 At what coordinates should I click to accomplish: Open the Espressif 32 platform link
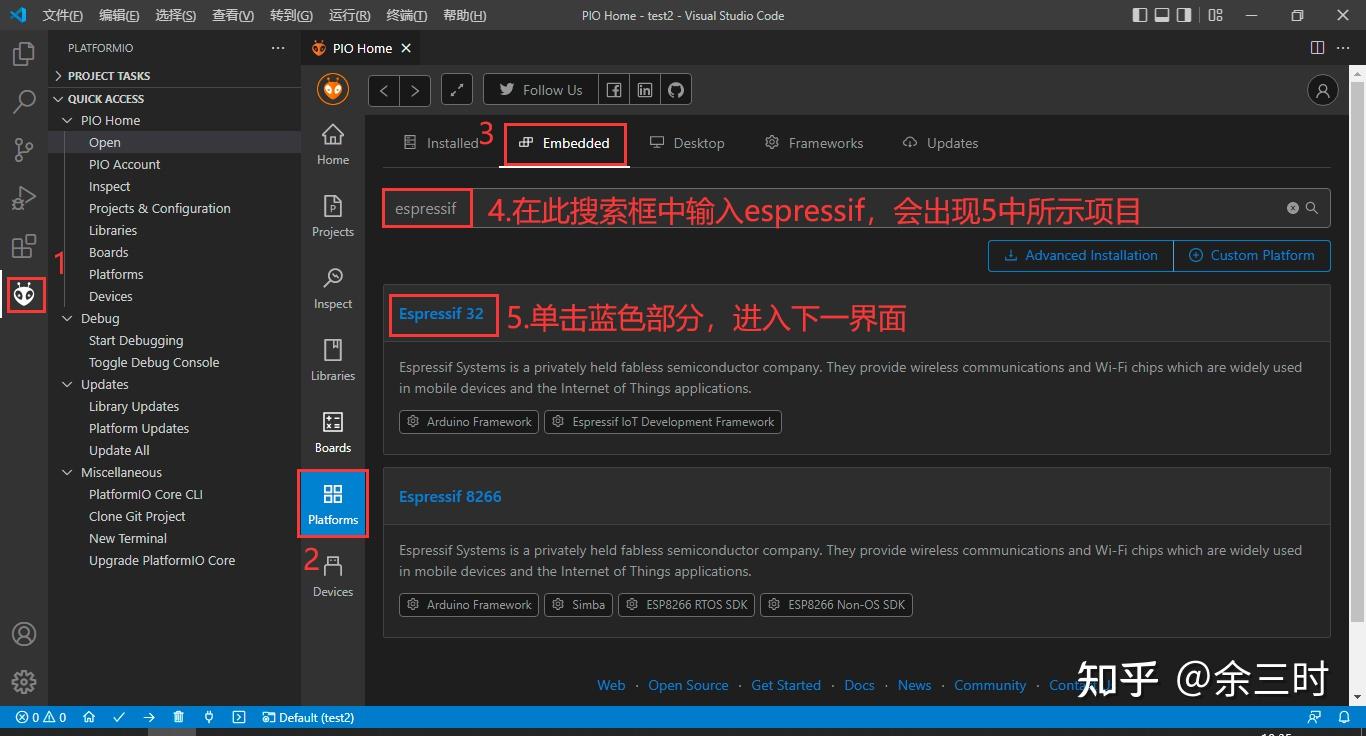click(442, 313)
